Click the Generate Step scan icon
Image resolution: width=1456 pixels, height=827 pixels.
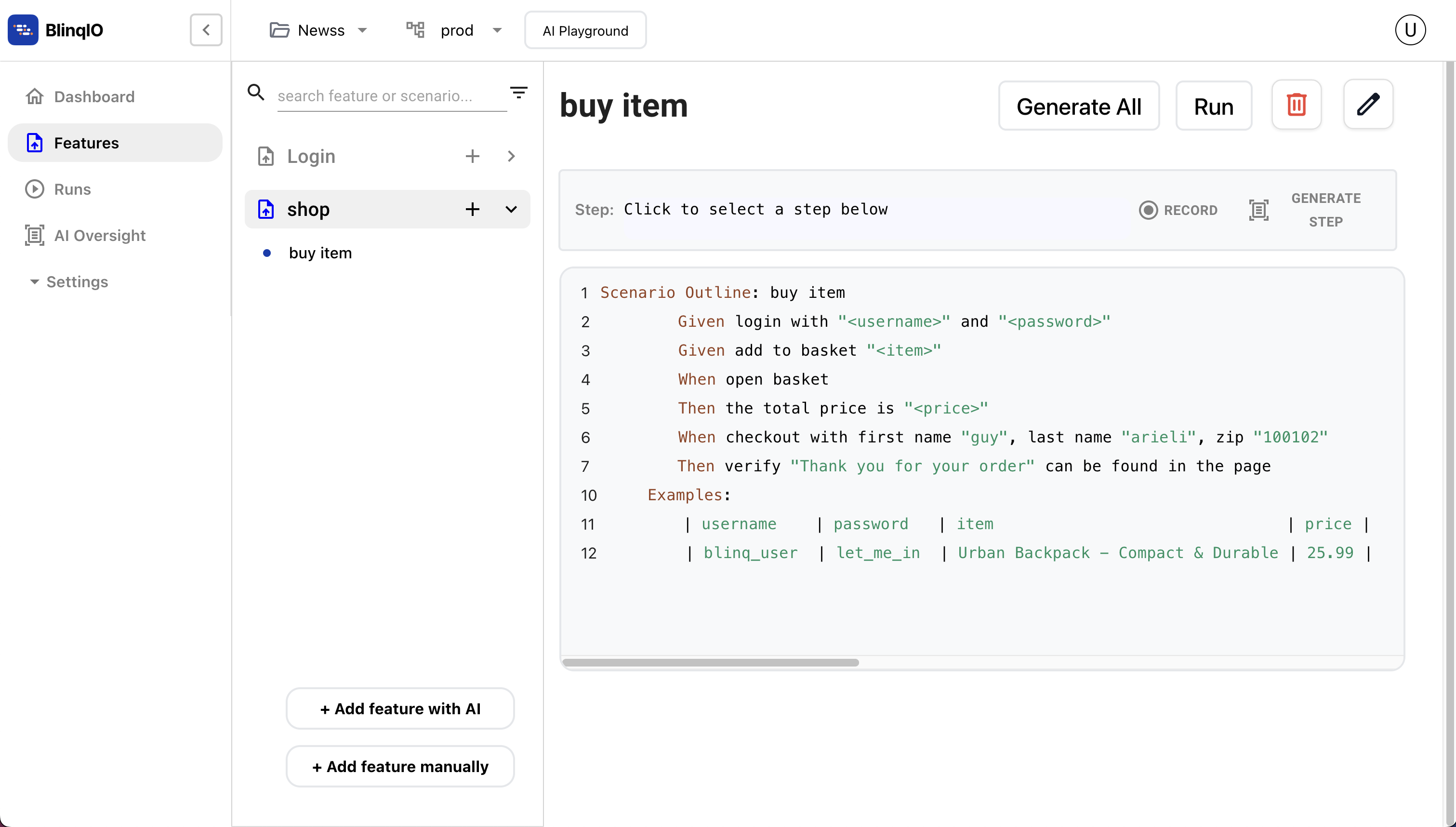pos(1258,210)
